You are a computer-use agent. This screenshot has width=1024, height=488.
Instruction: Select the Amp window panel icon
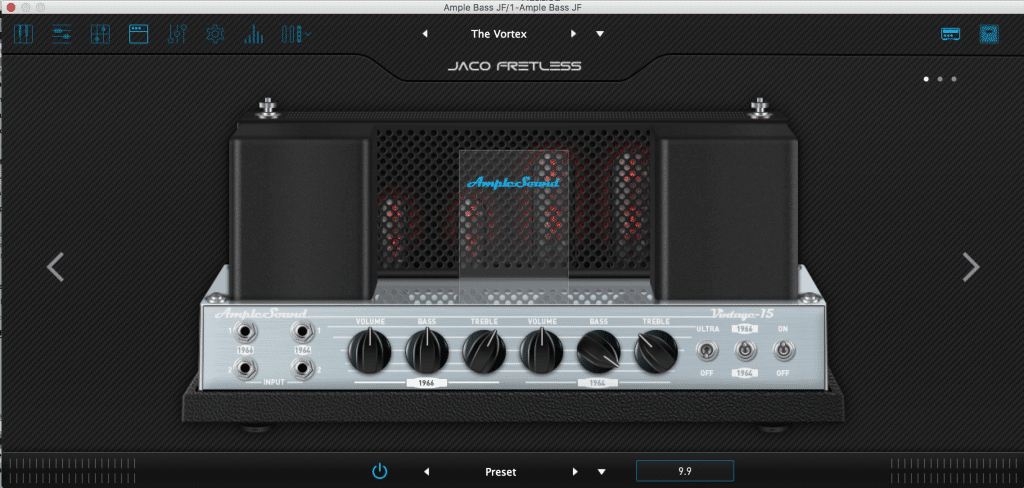138,34
